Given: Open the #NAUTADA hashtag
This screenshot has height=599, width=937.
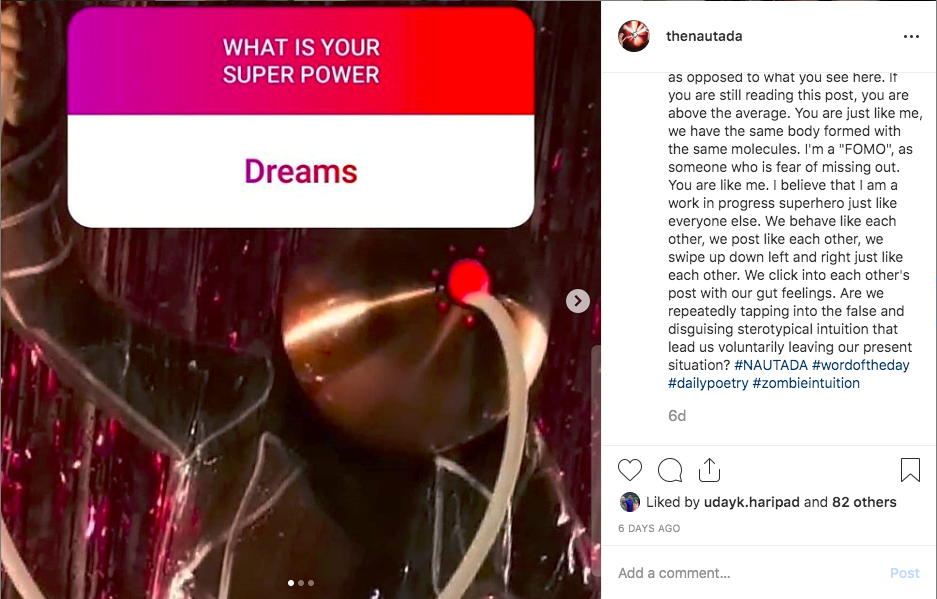Looking at the screenshot, I should point(770,365).
